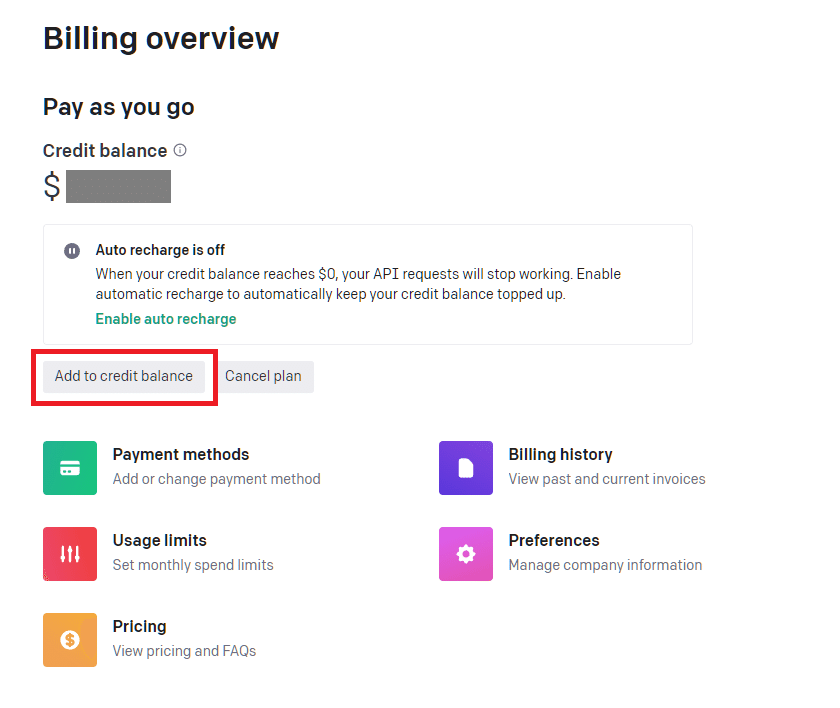Click View past and current invoices text
The width and height of the screenshot is (840, 708).
point(604,479)
